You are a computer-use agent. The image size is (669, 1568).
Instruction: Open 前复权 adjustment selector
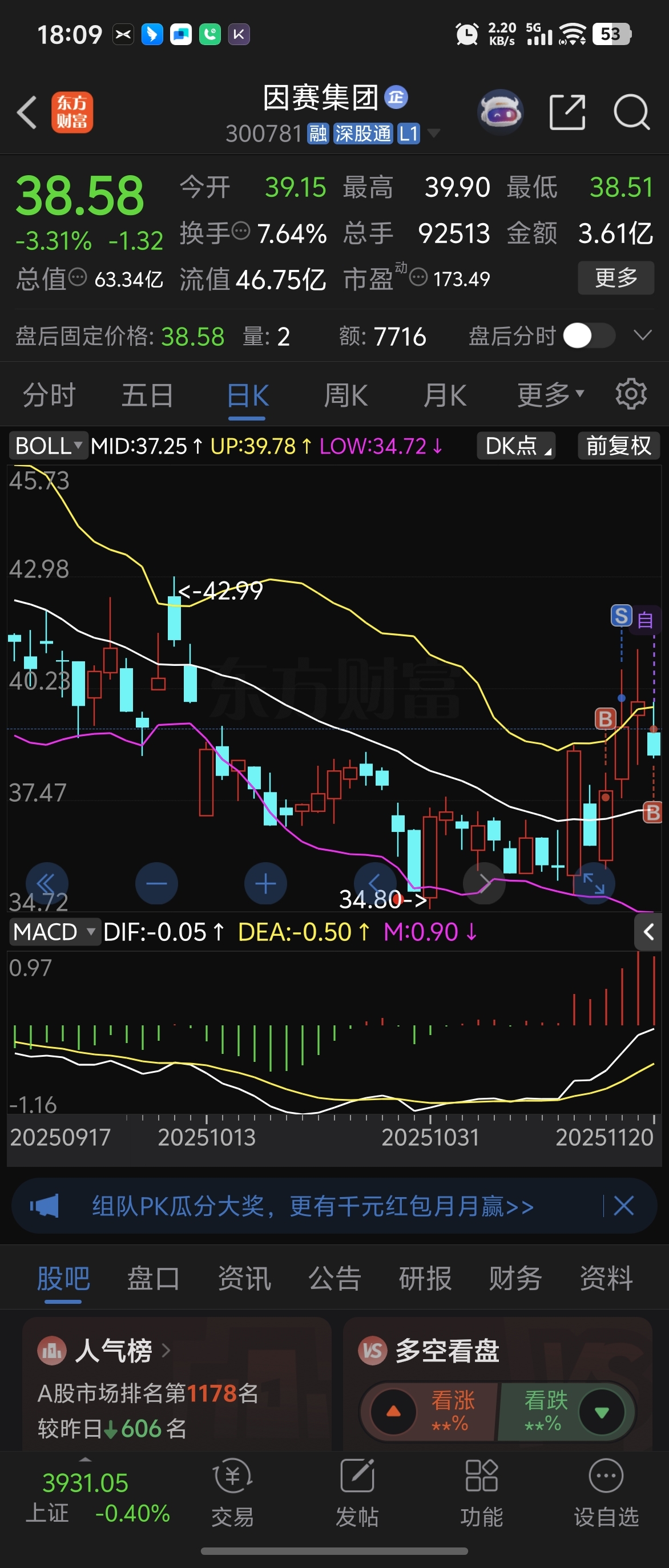tap(618, 446)
